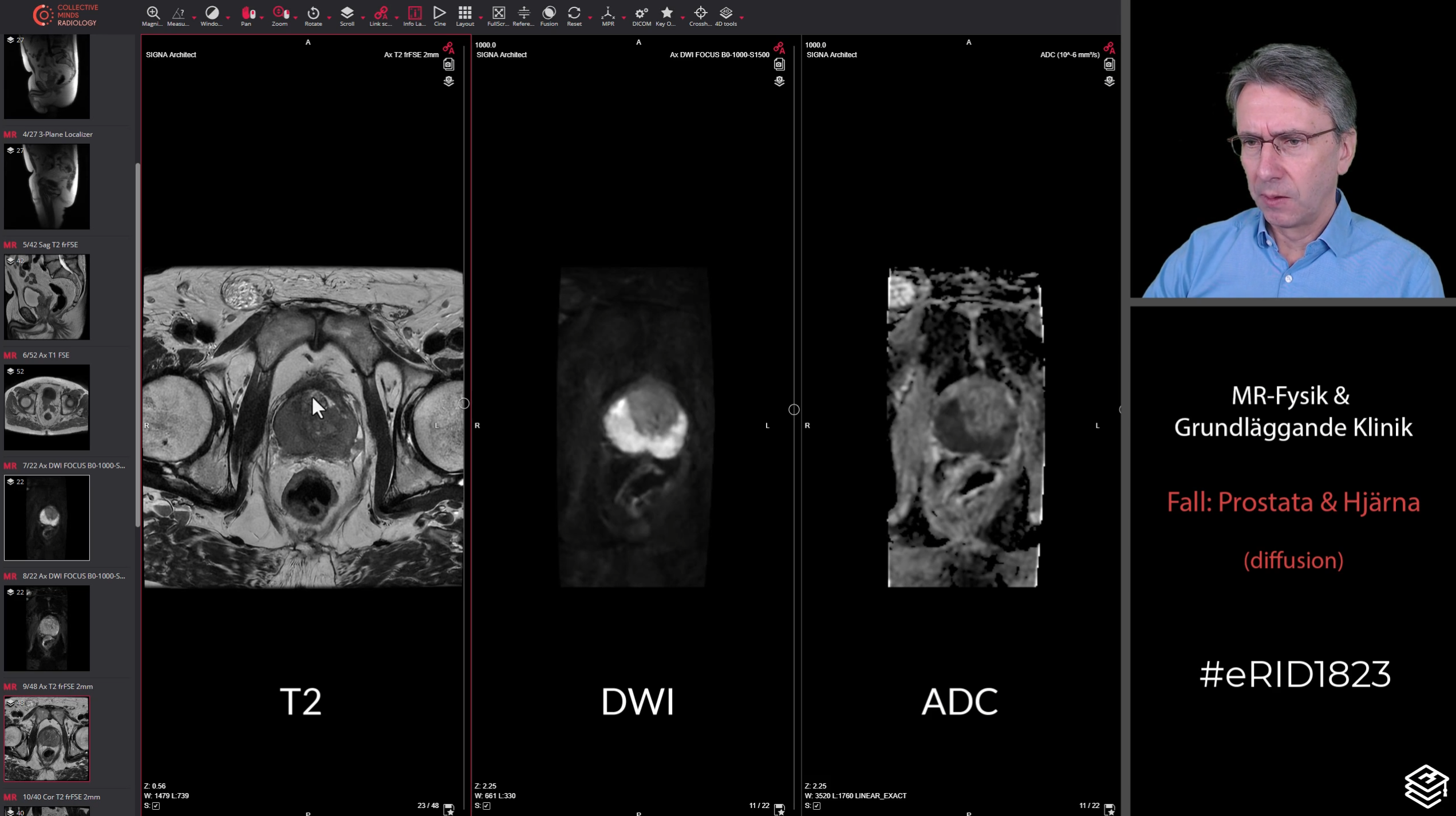
Task: Select the Rotate tool
Action: [x=313, y=16]
